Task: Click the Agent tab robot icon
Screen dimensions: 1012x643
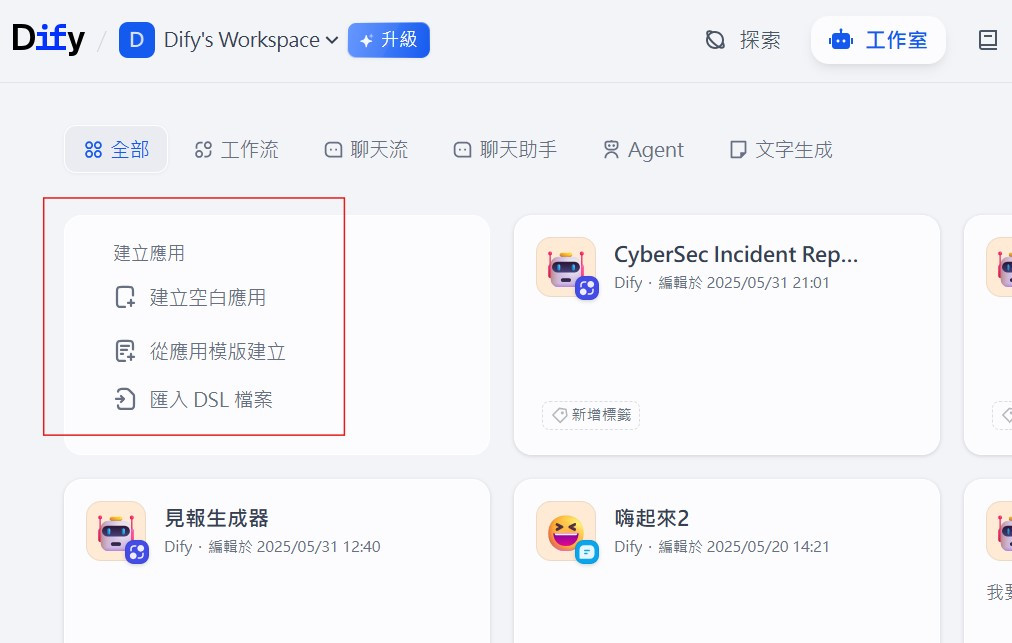Action: [611, 150]
